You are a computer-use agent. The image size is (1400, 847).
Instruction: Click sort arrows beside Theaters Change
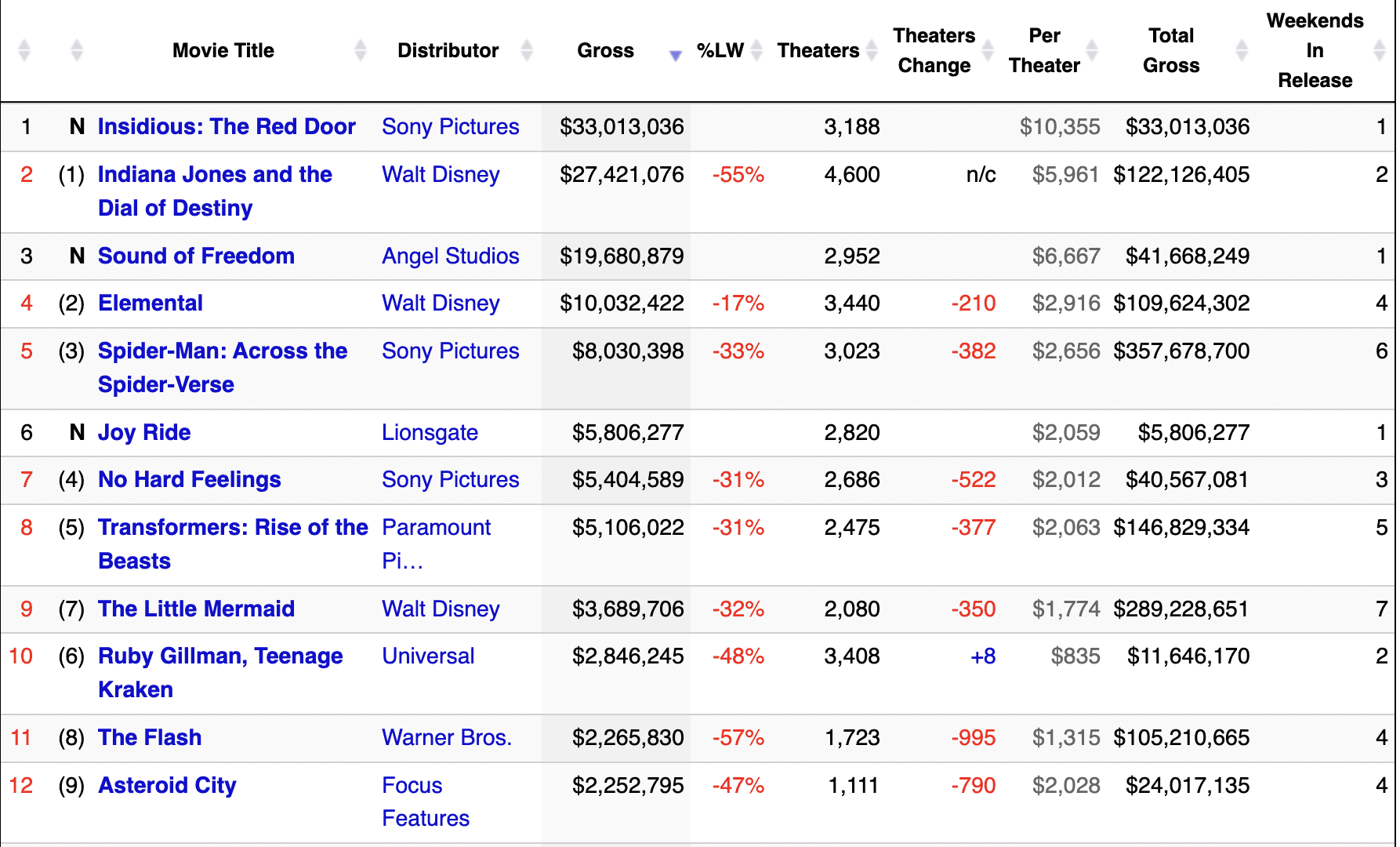988,50
